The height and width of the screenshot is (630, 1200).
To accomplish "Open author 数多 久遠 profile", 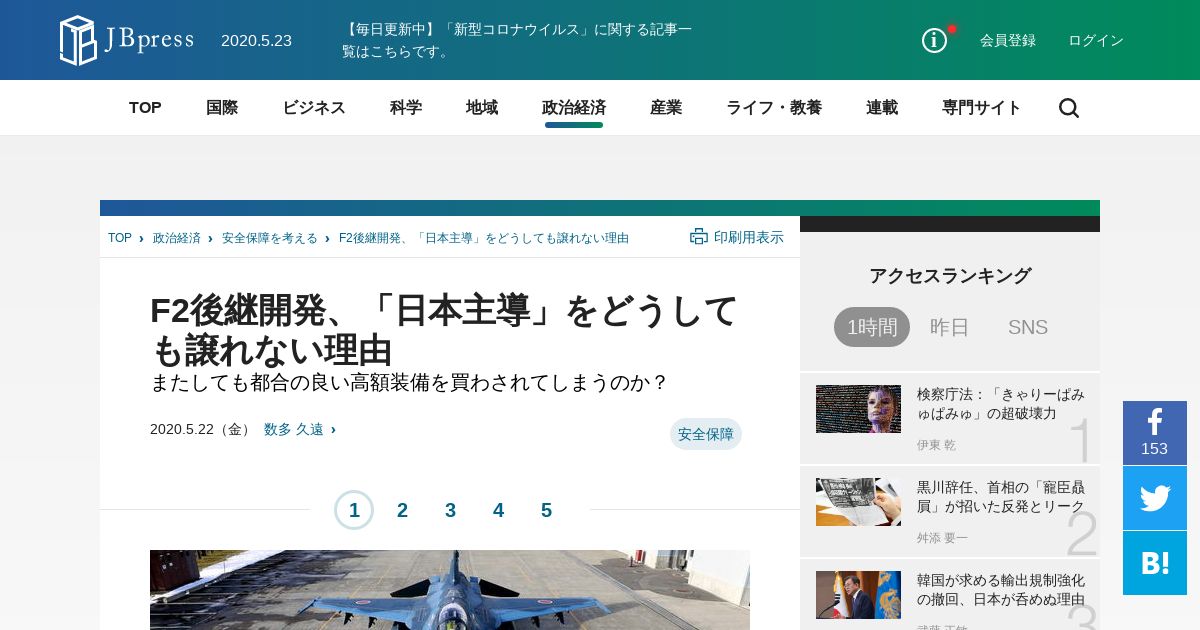I will coord(294,429).
